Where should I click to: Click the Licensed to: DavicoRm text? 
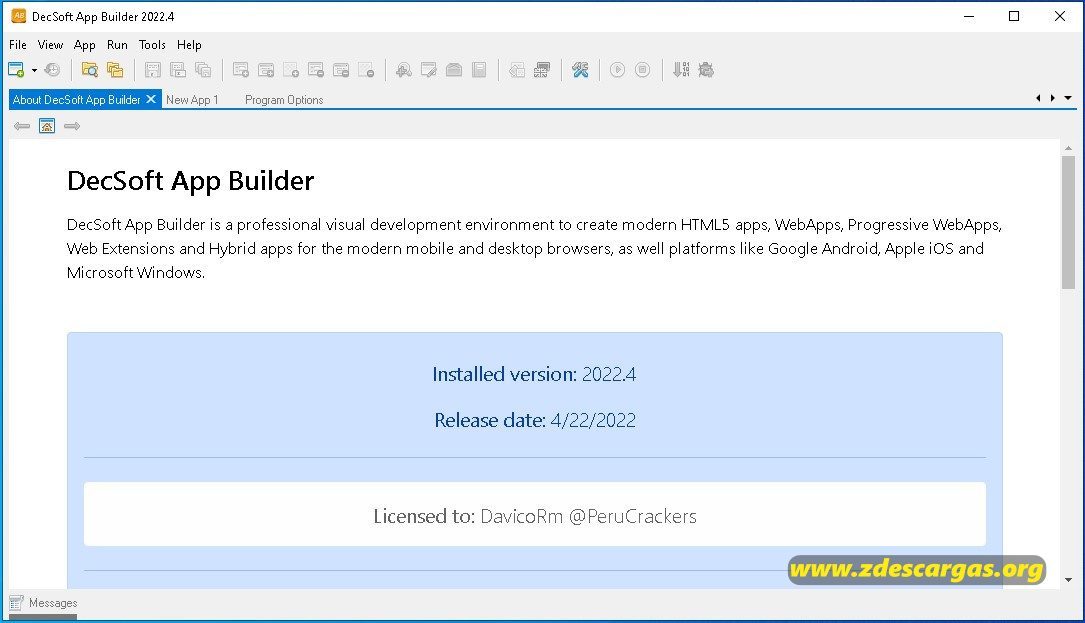click(x=535, y=516)
